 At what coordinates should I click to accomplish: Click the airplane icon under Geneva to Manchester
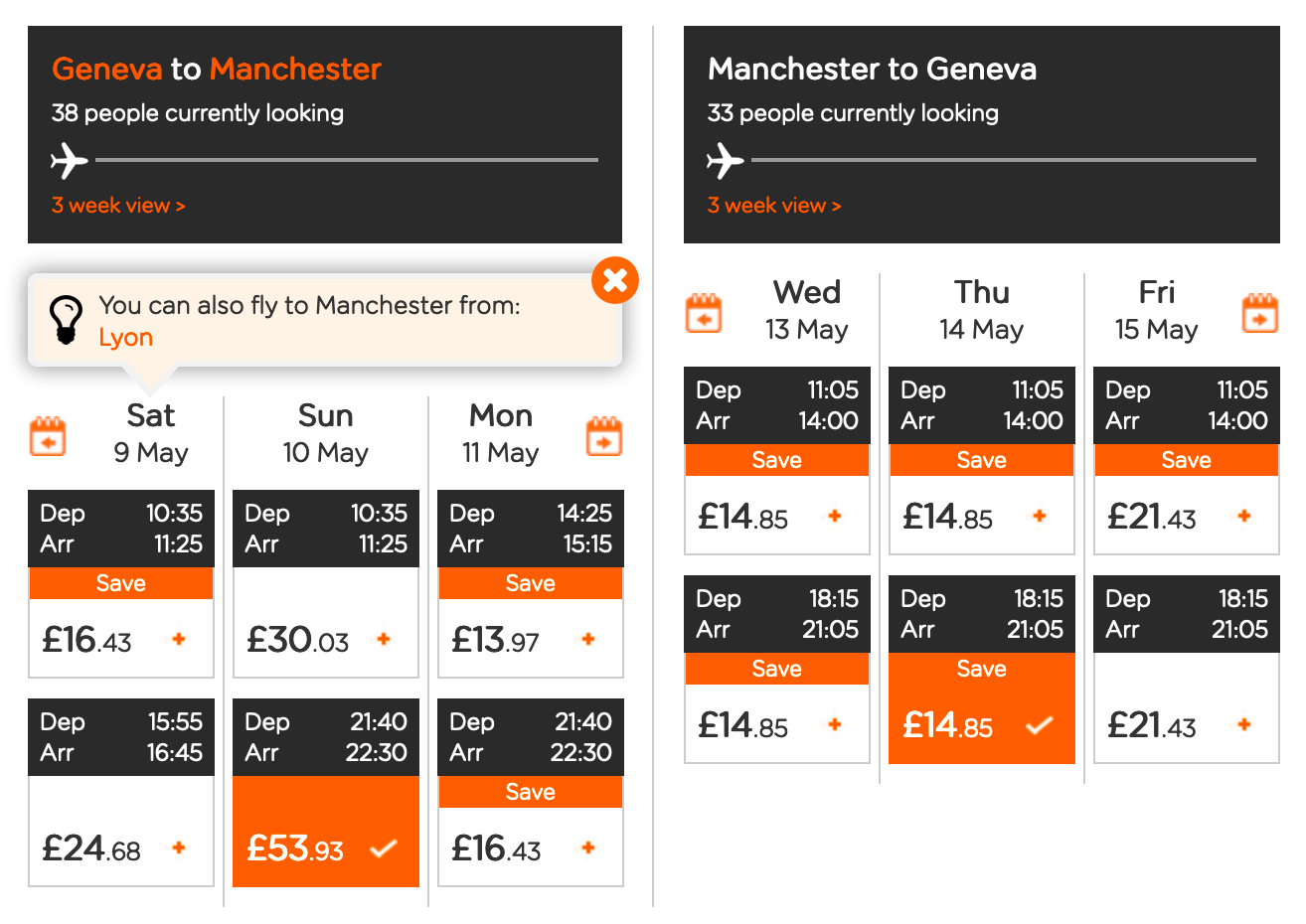(x=70, y=160)
